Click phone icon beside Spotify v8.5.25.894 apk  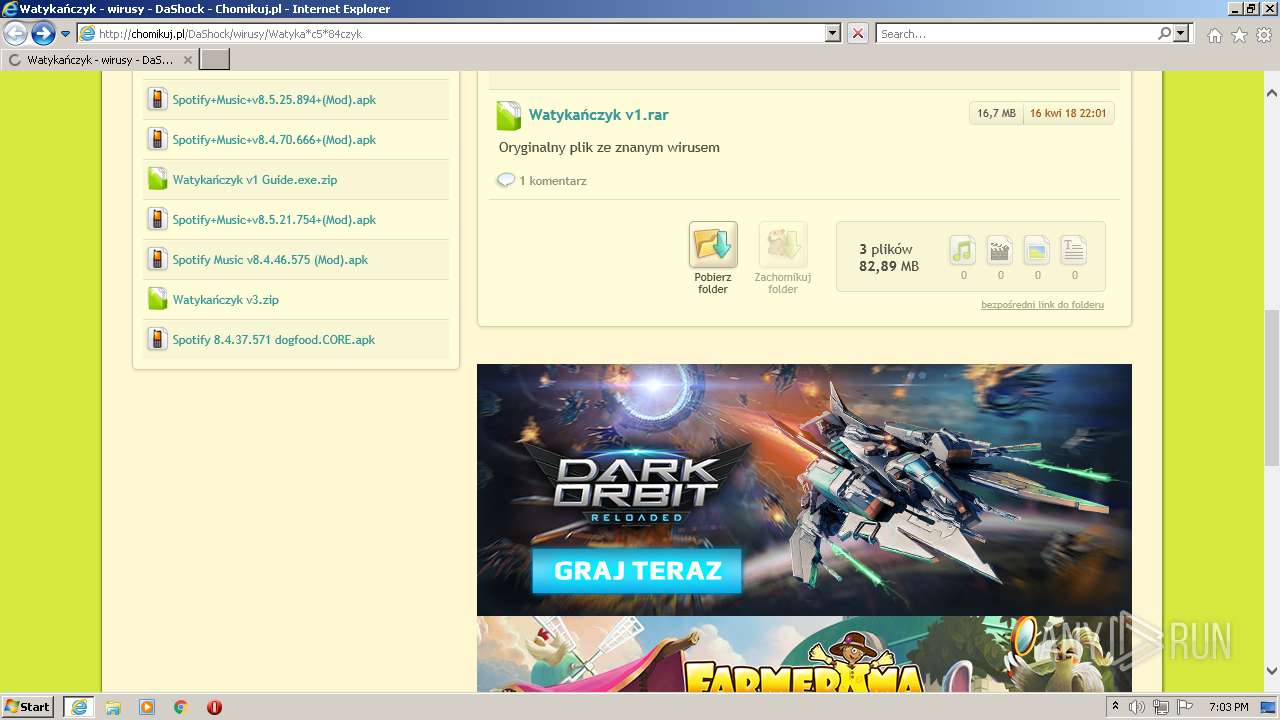[x=157, y=99]
